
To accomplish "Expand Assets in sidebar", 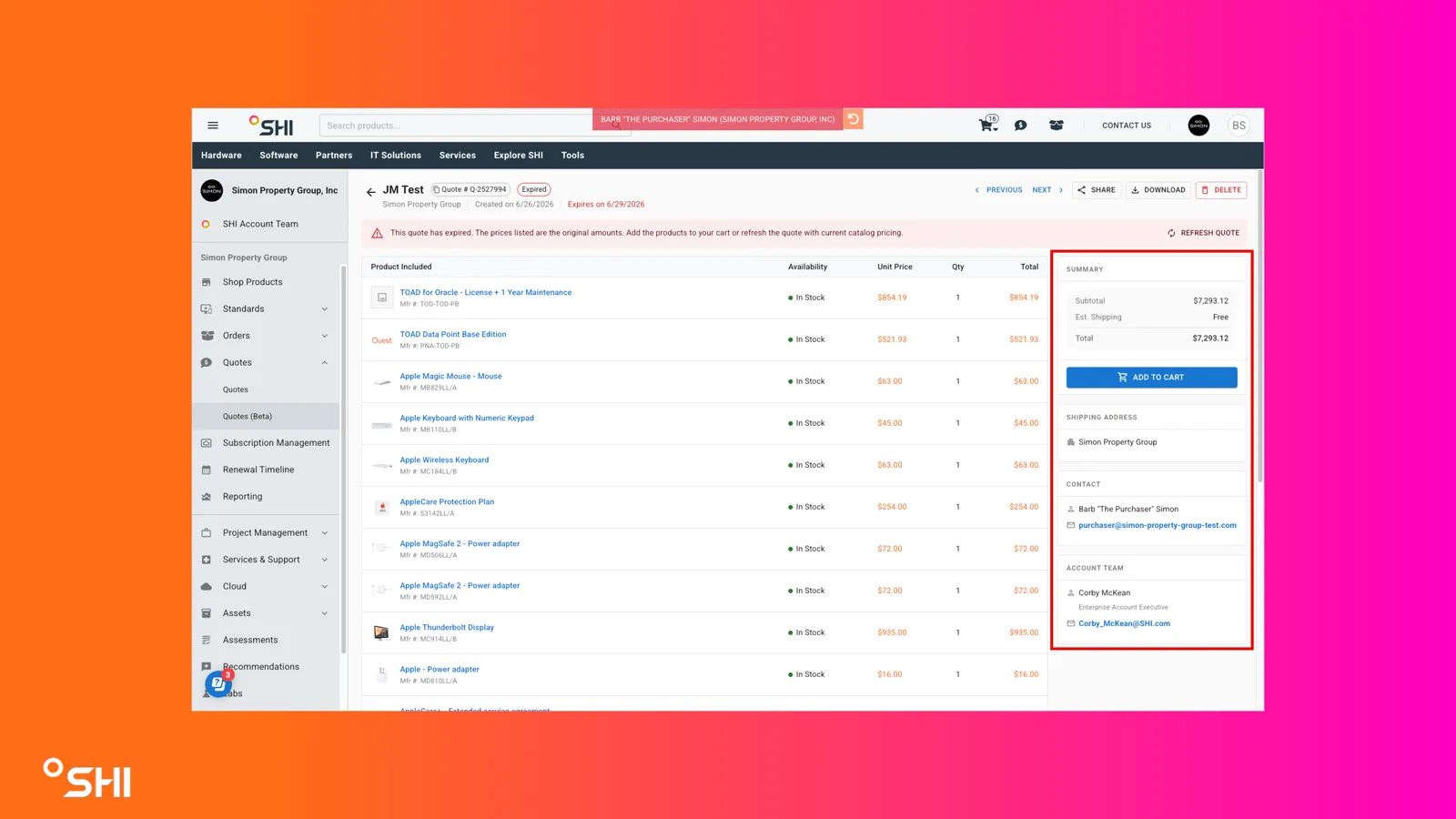I will (324, 613).
